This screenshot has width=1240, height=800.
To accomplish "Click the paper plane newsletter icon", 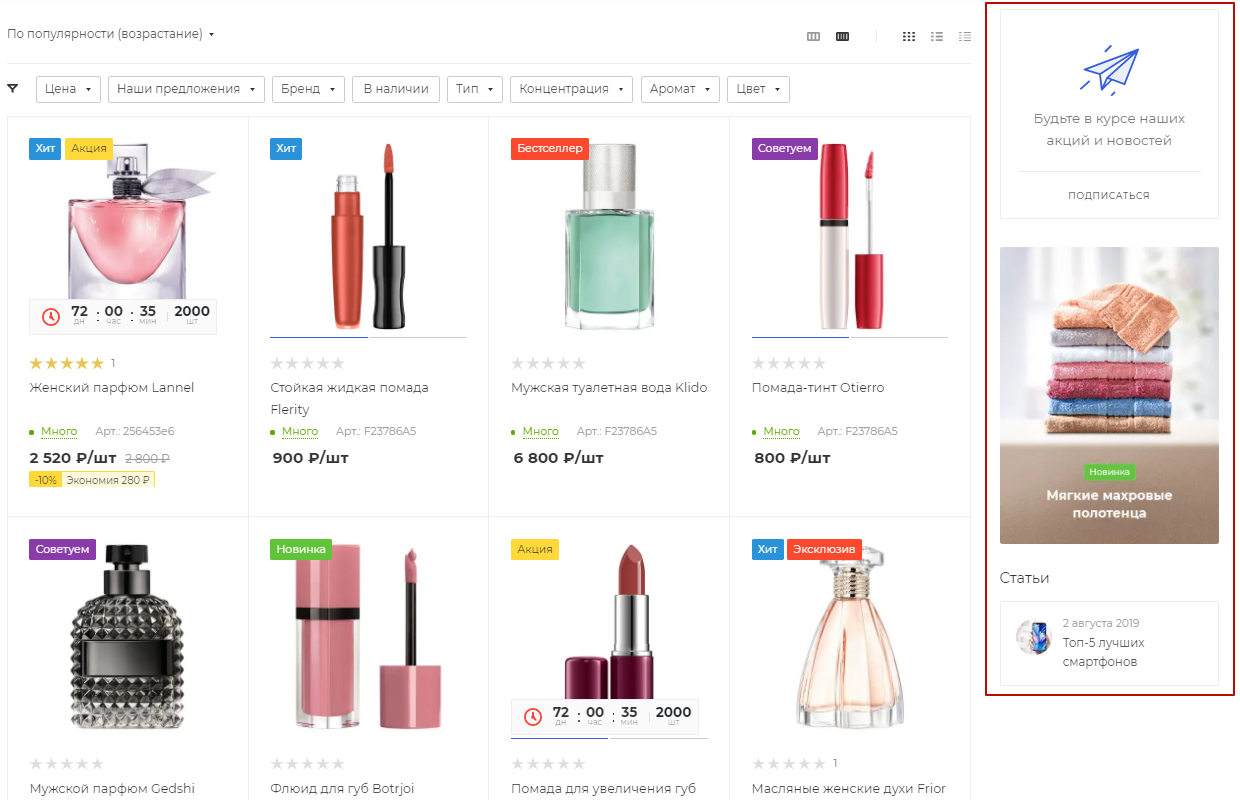I will (1110, 70).
